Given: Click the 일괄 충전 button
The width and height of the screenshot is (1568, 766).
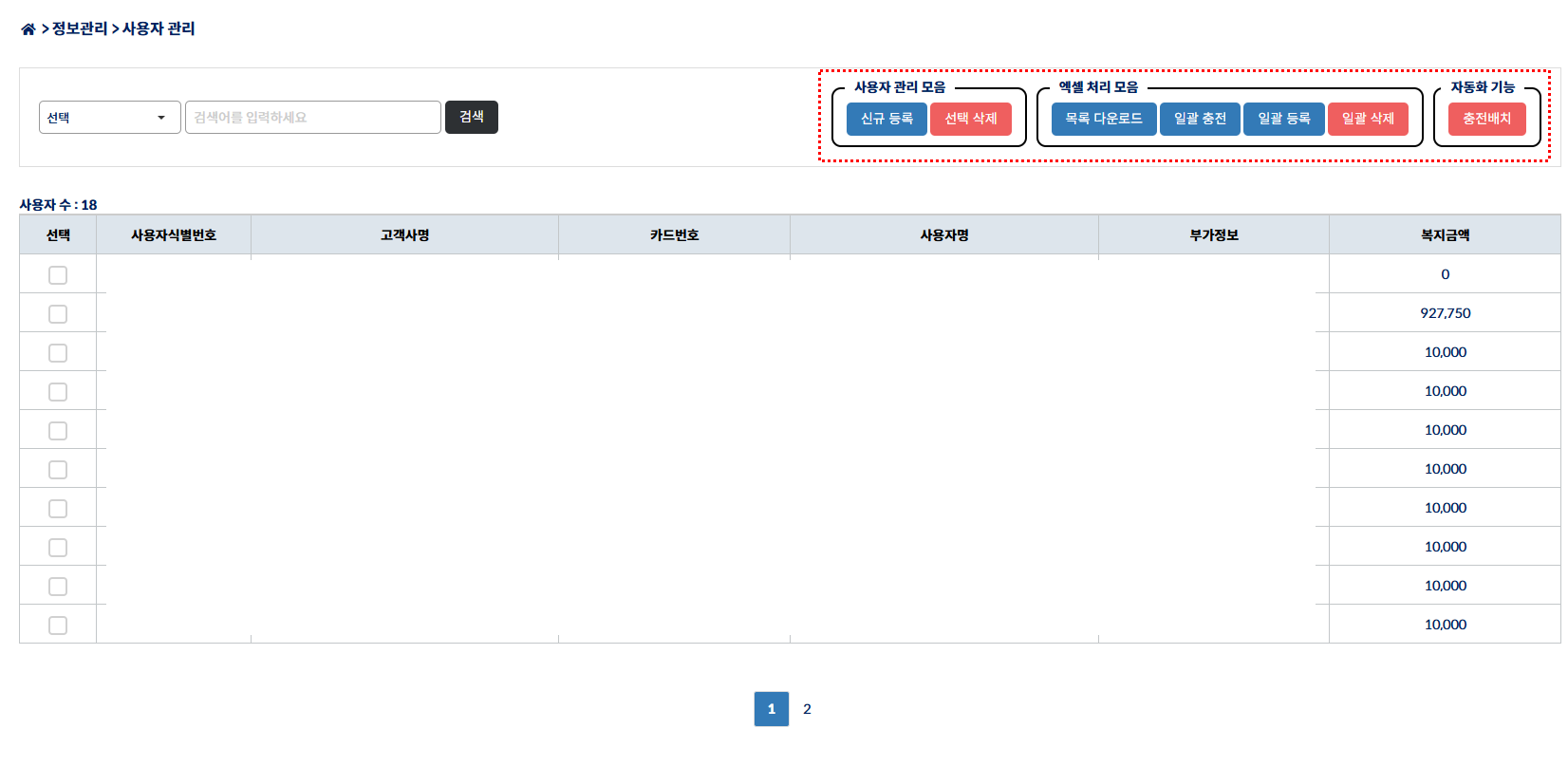Looking at the screenshot, I should pos(1200,119).
